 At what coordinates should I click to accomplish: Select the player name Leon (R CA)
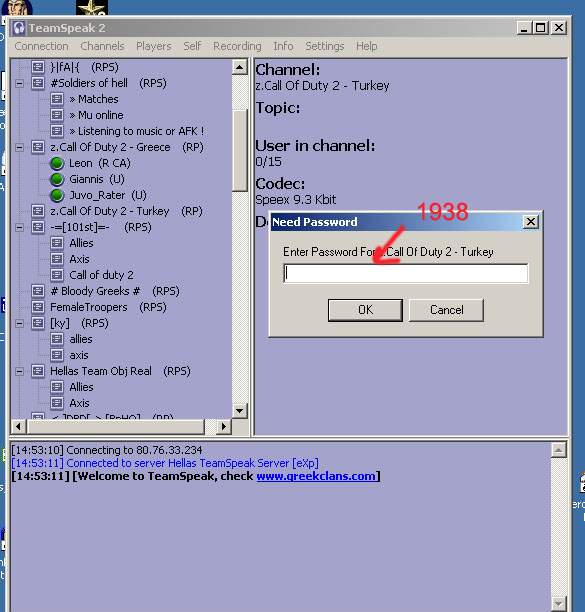click(100, 163)
